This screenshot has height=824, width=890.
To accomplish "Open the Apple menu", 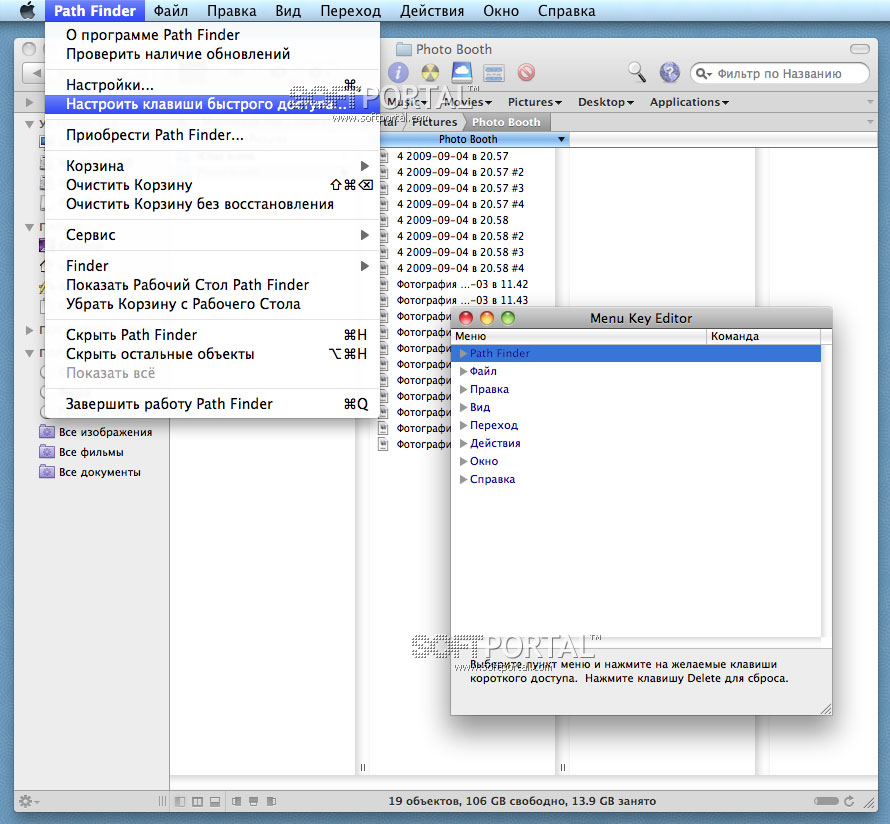I will [27, 11].
